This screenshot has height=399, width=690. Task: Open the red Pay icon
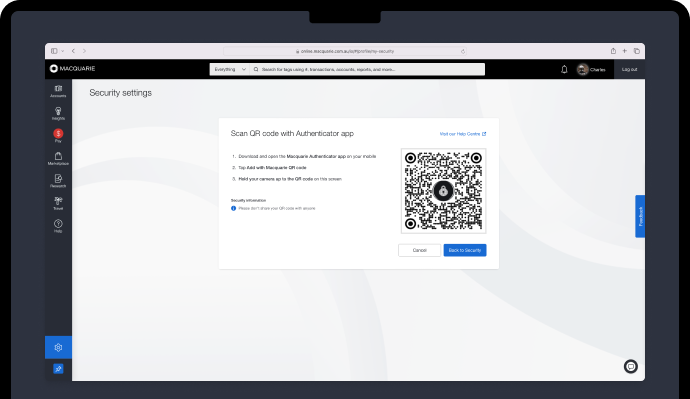point(58,135)
